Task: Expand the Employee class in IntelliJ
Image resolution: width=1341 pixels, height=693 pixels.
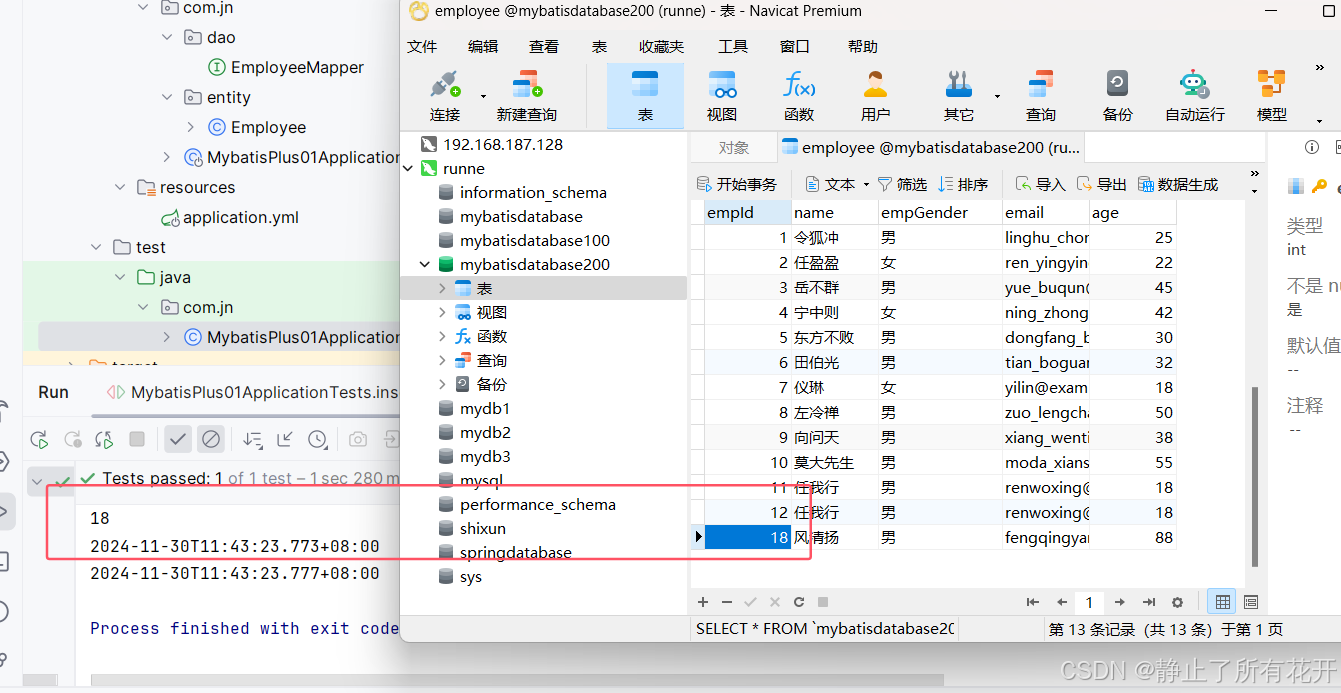Action: tap(190, 127)
